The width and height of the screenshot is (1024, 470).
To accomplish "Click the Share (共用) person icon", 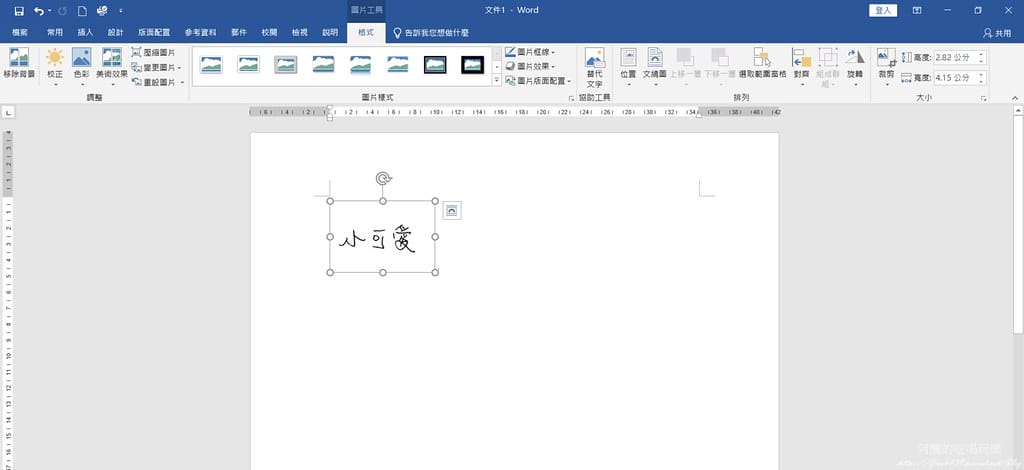I will pos(997,33).
